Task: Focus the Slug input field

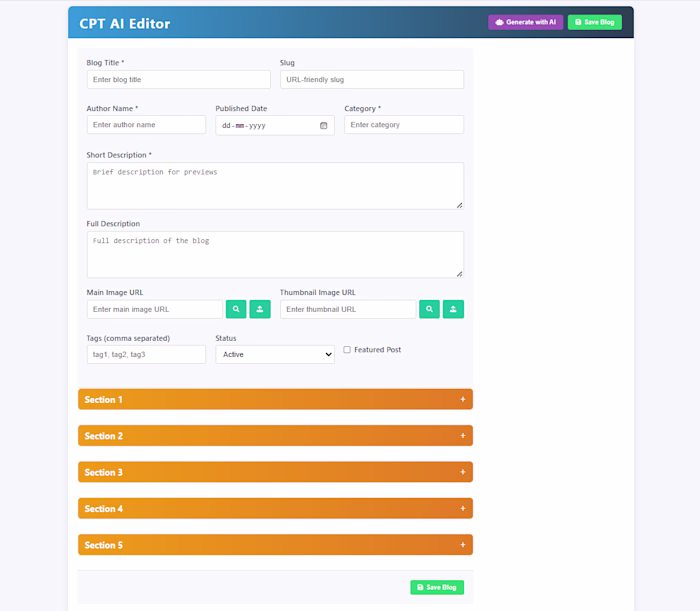Action: (372, 79)
